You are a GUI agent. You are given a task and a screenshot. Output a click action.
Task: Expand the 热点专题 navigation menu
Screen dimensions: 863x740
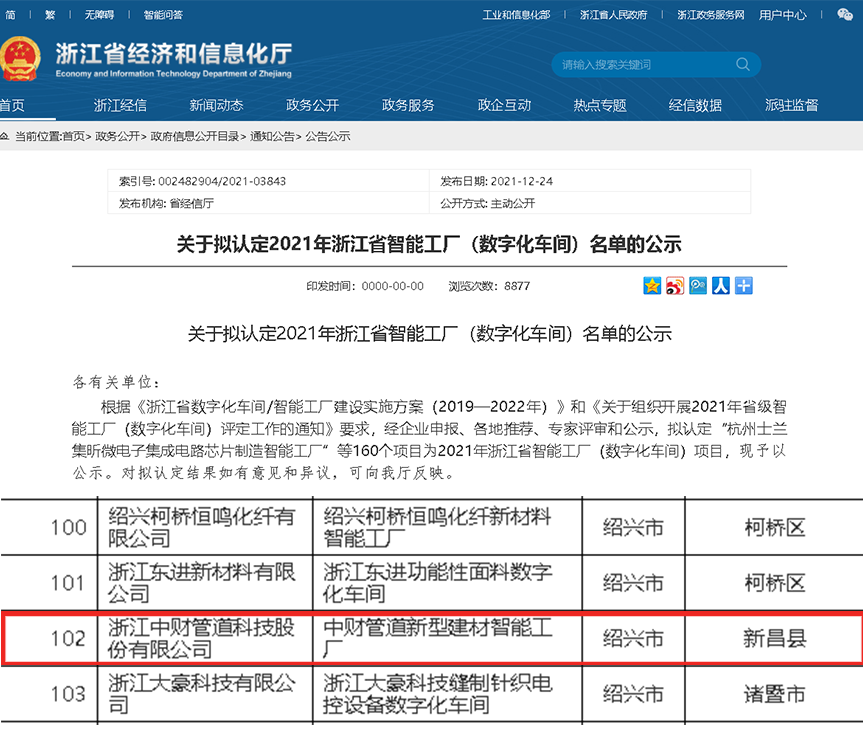click(x=600, y=105)
